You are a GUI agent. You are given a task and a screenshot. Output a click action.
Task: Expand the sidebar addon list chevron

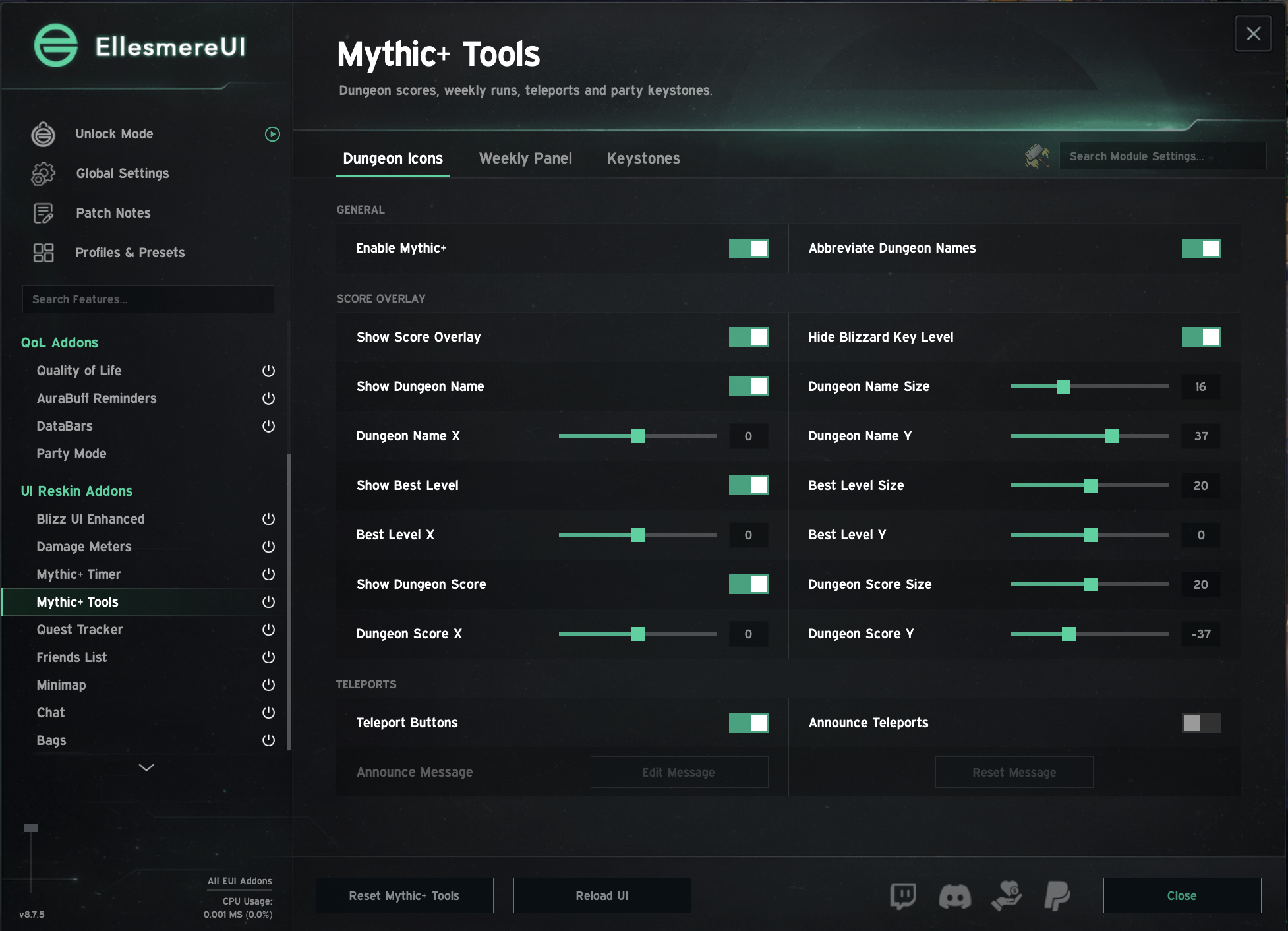tap(146, 767)
